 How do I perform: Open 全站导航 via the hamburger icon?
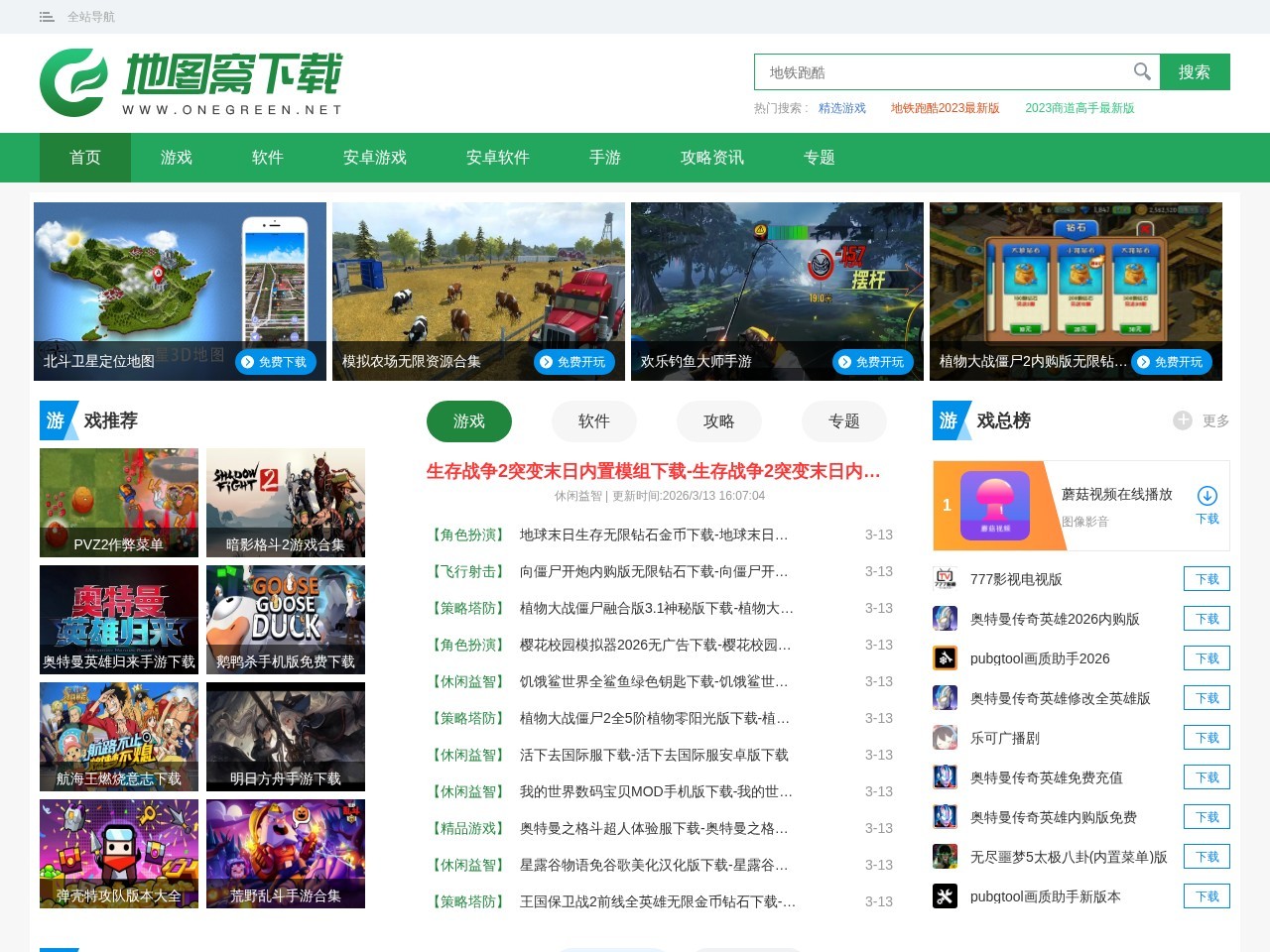pos(46,16)
